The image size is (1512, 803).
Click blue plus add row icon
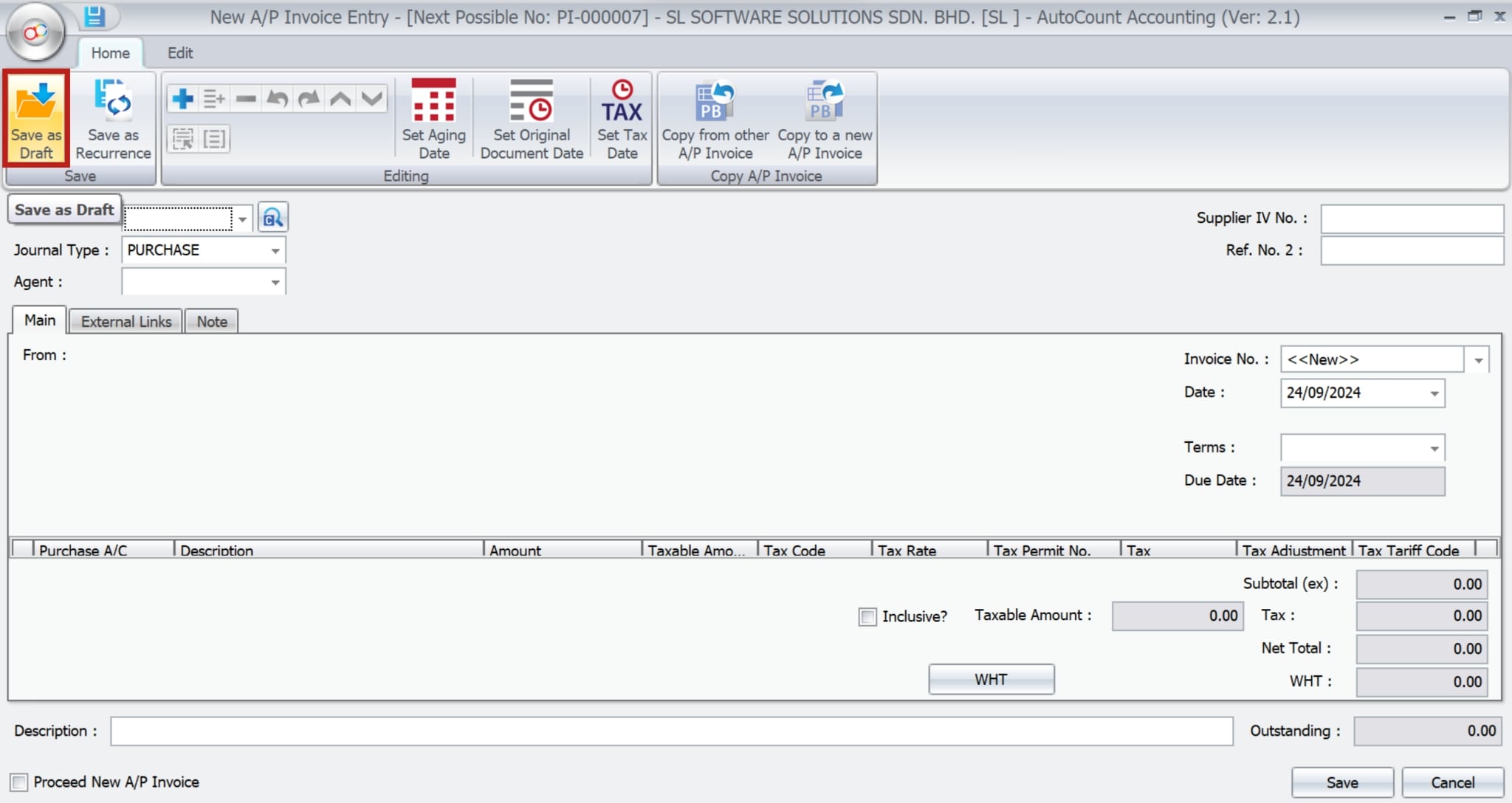[x=182, y=98]
